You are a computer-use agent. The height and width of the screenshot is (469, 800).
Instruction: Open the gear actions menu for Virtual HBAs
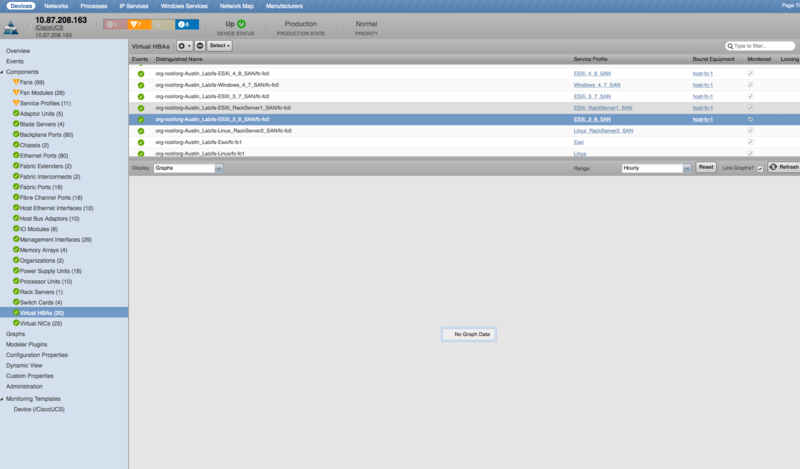(184, 46)
